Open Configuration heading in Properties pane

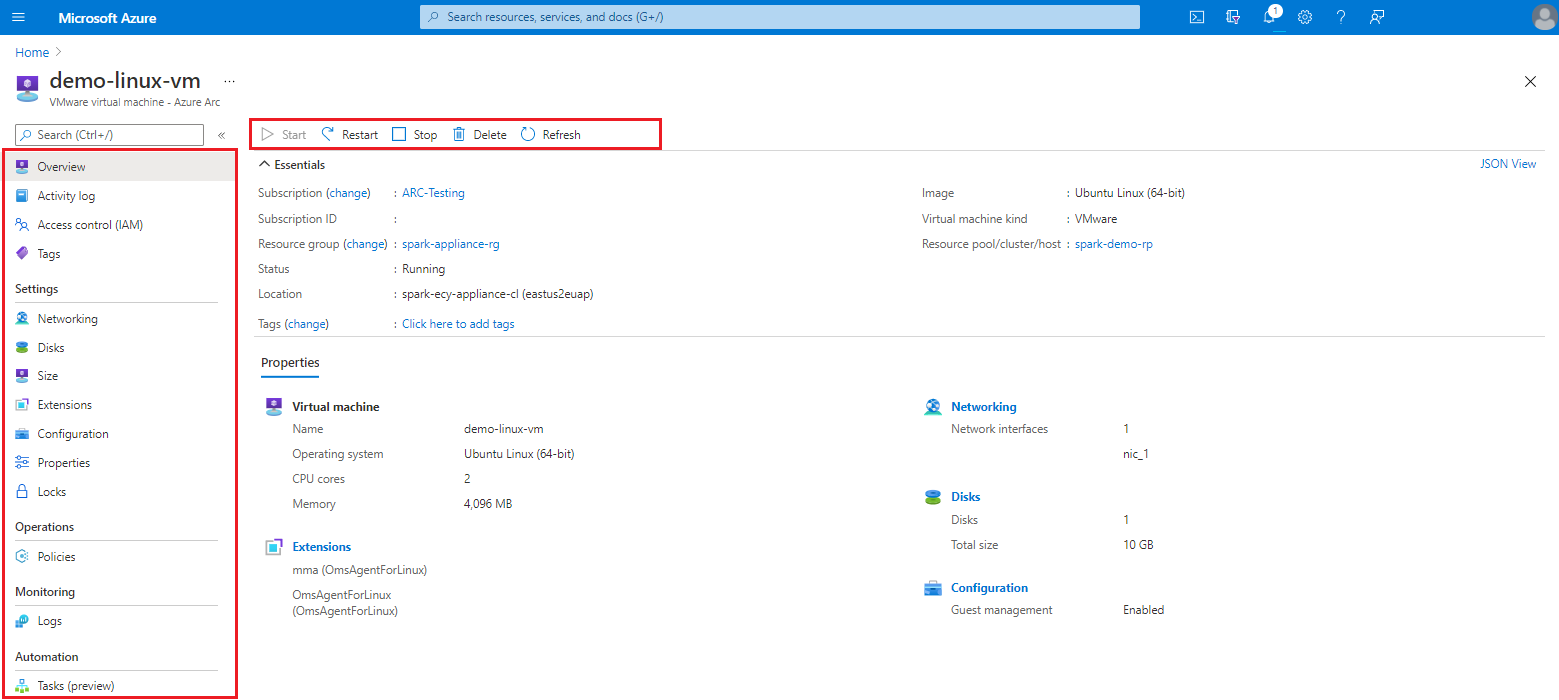pyautogui.click(x=990, y=588)
